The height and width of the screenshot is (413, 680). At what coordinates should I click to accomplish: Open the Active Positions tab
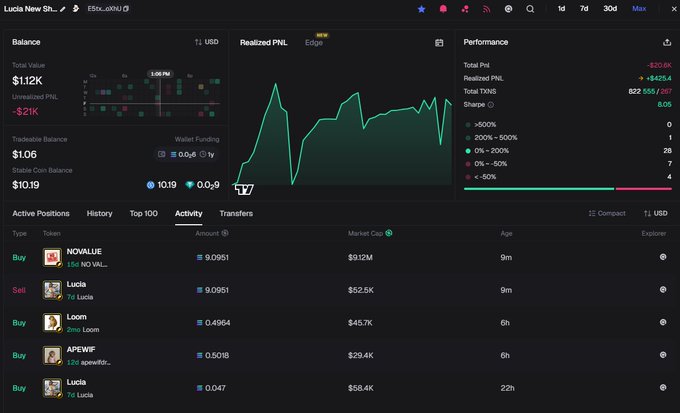click(x=41, y=213)
